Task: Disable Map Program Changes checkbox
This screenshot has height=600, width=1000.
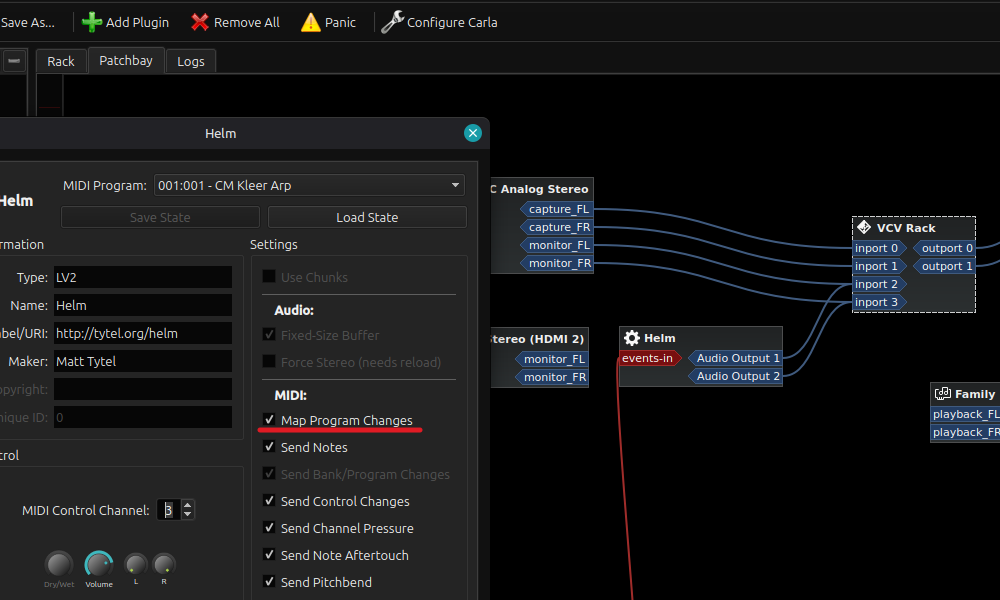Action: tap(269, 420)
